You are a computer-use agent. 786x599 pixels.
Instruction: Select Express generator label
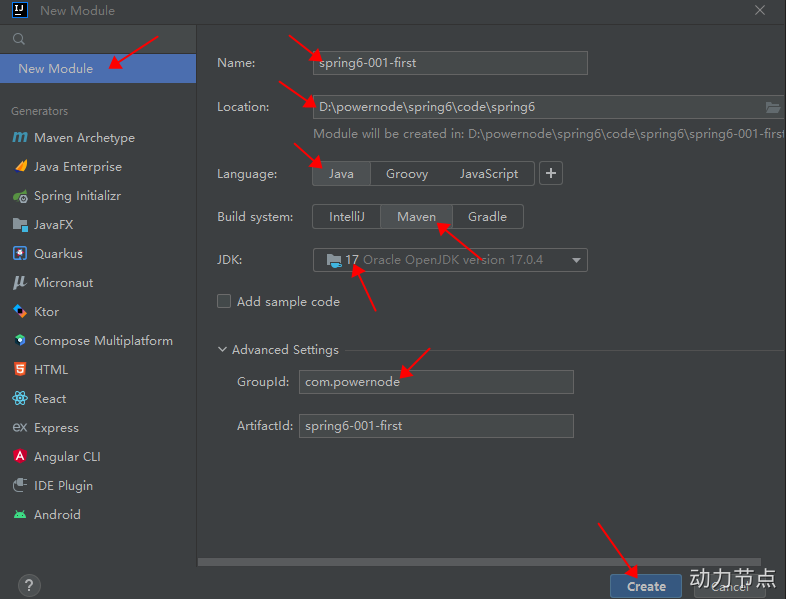point(56,428)
